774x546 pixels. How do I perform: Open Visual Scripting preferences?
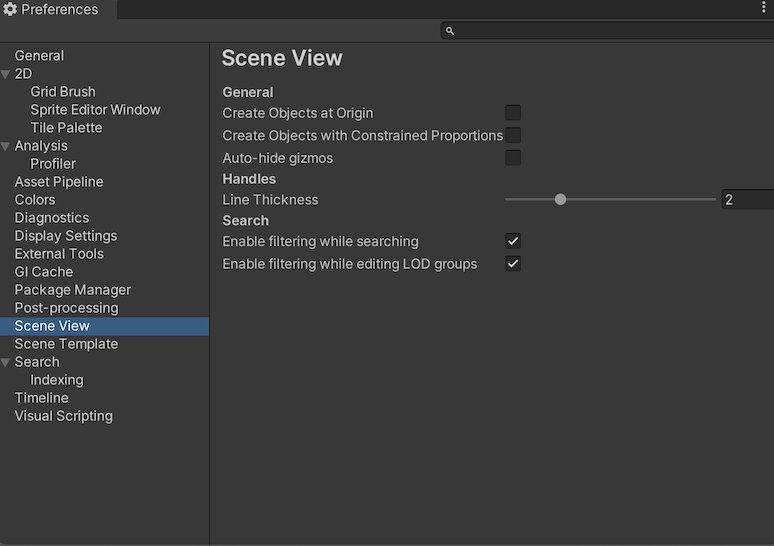tap(63, 416)
